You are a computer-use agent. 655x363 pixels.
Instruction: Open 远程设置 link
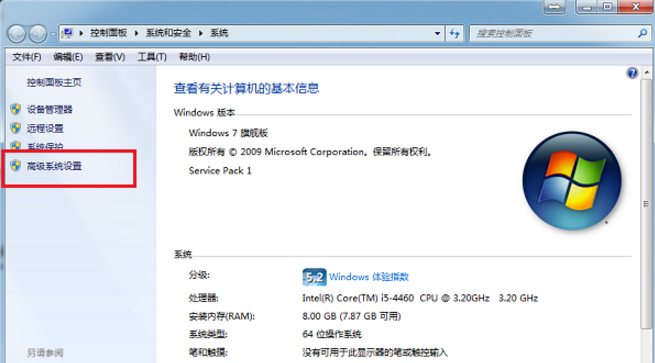(45, 128)
